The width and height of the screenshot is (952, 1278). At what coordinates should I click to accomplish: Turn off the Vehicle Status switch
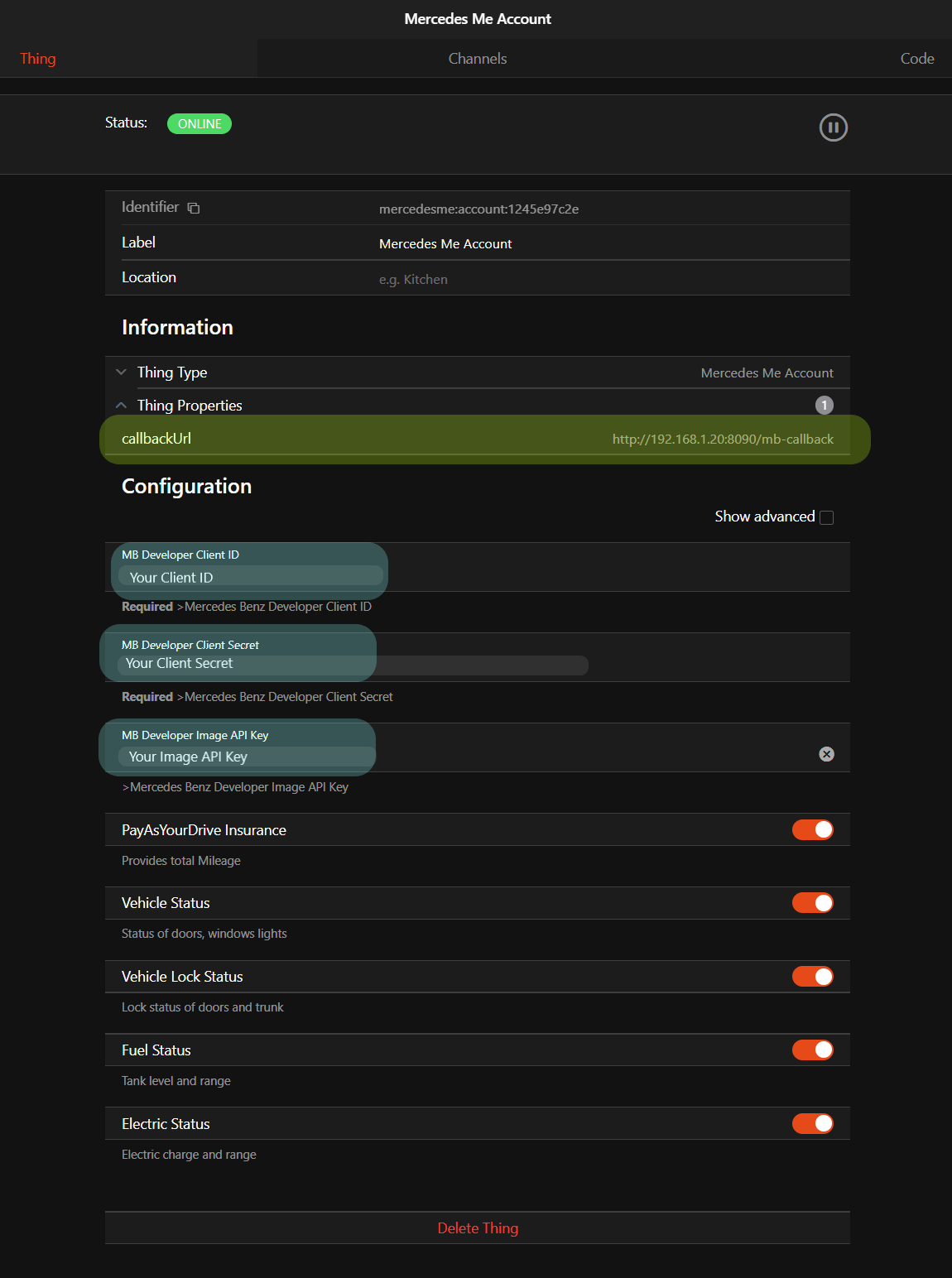click(x=812, y=903)
